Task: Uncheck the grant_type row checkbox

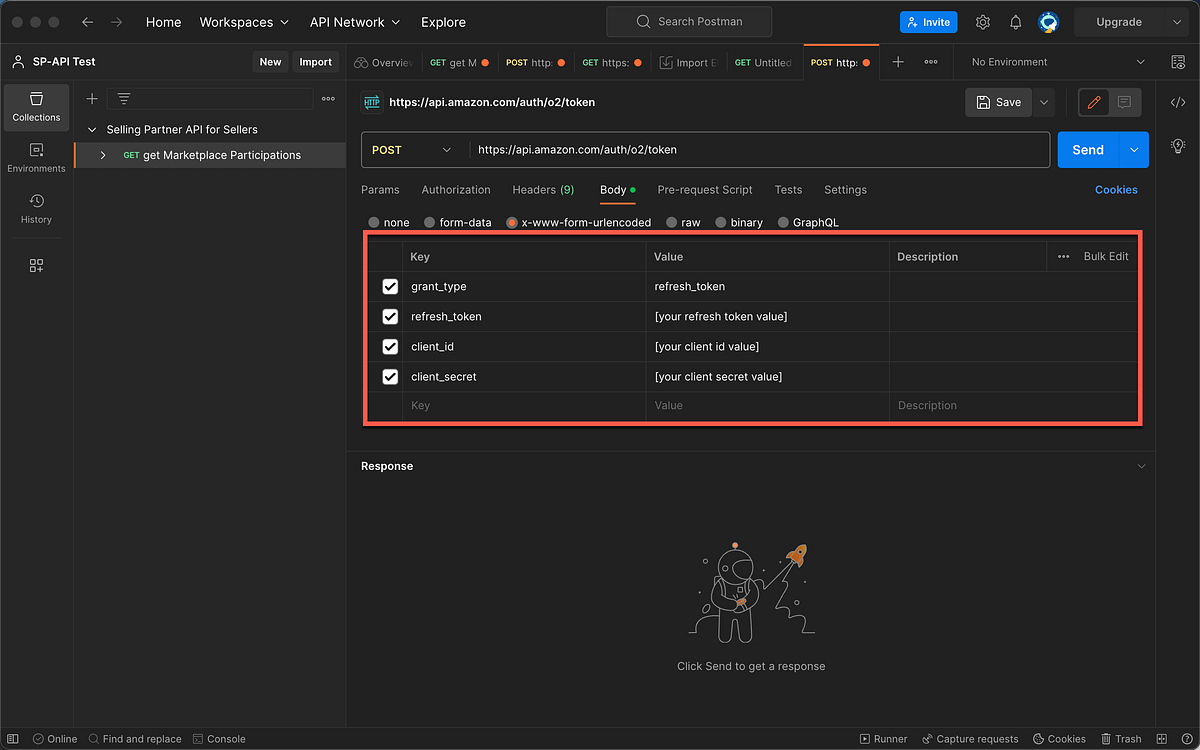Action: pyautogui.click(x=390, y=287)
